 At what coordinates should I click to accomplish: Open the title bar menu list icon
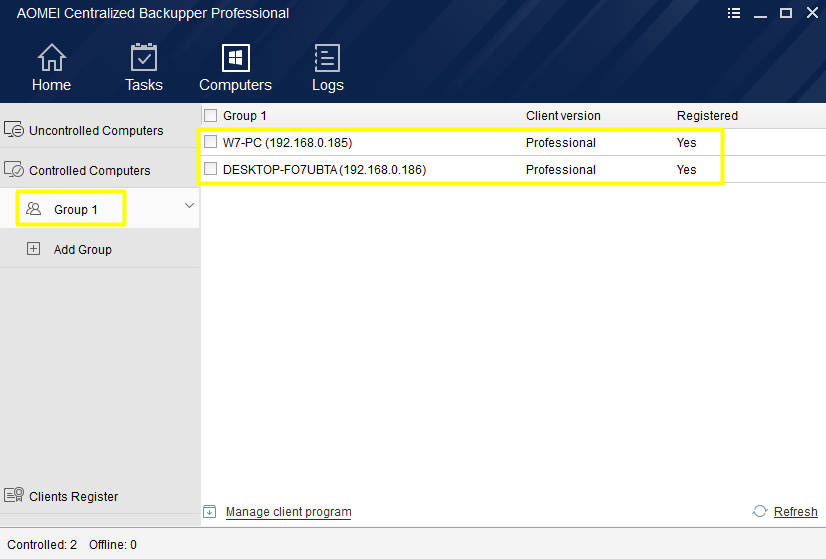(734, 13)
